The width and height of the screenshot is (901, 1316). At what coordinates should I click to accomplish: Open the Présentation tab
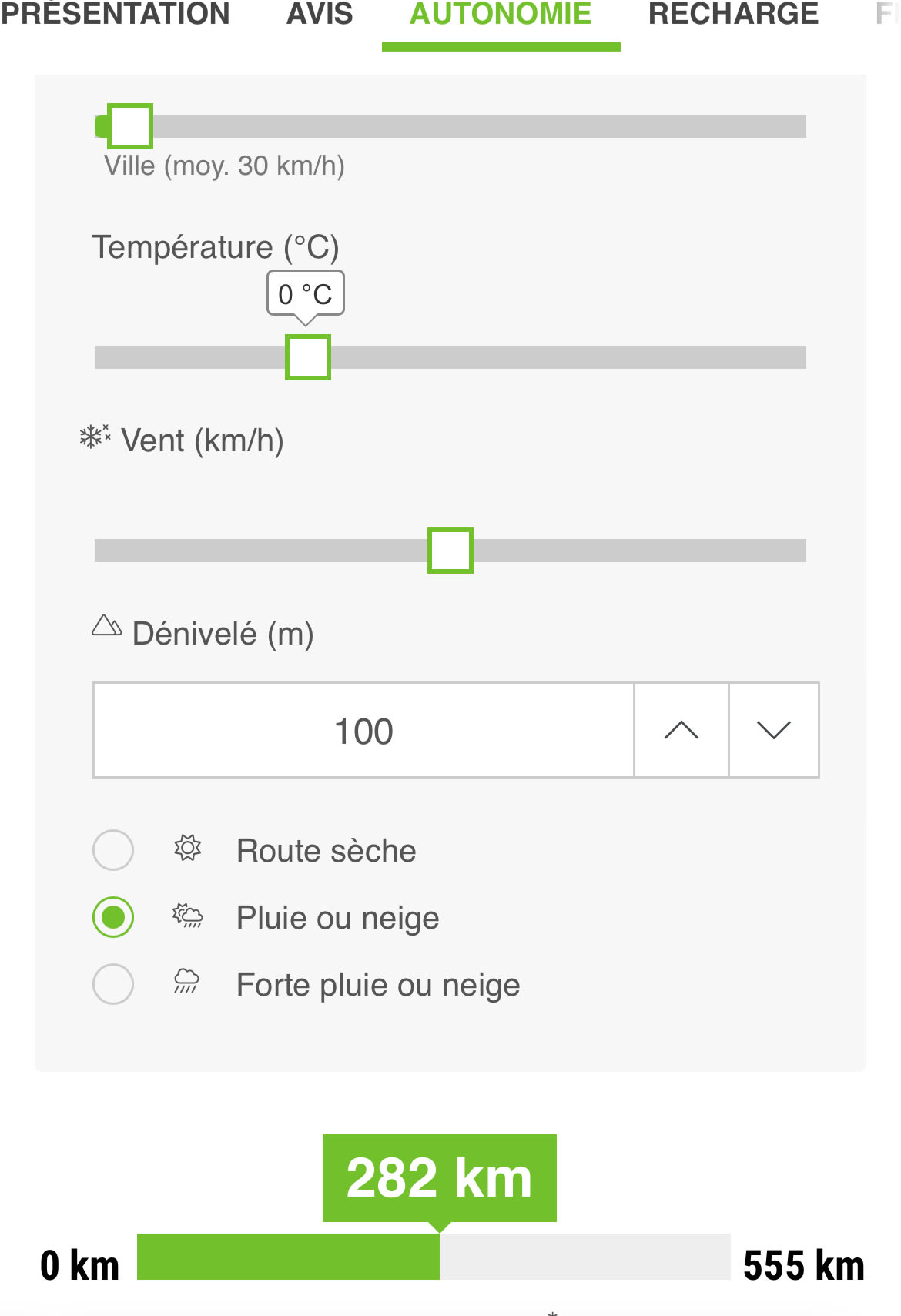(x=116, y=14)
